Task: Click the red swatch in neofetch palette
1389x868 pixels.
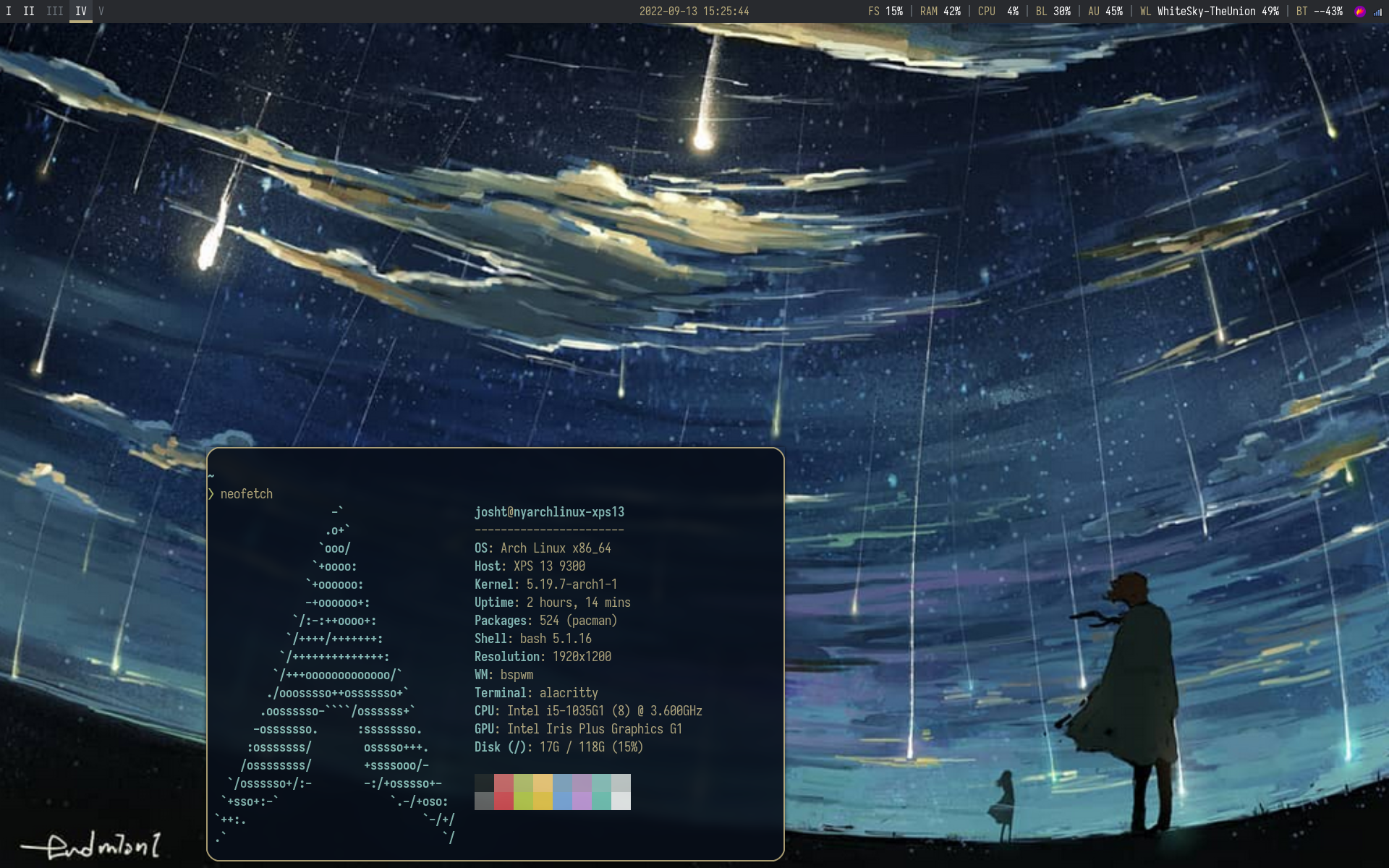Action: point(504,801)
